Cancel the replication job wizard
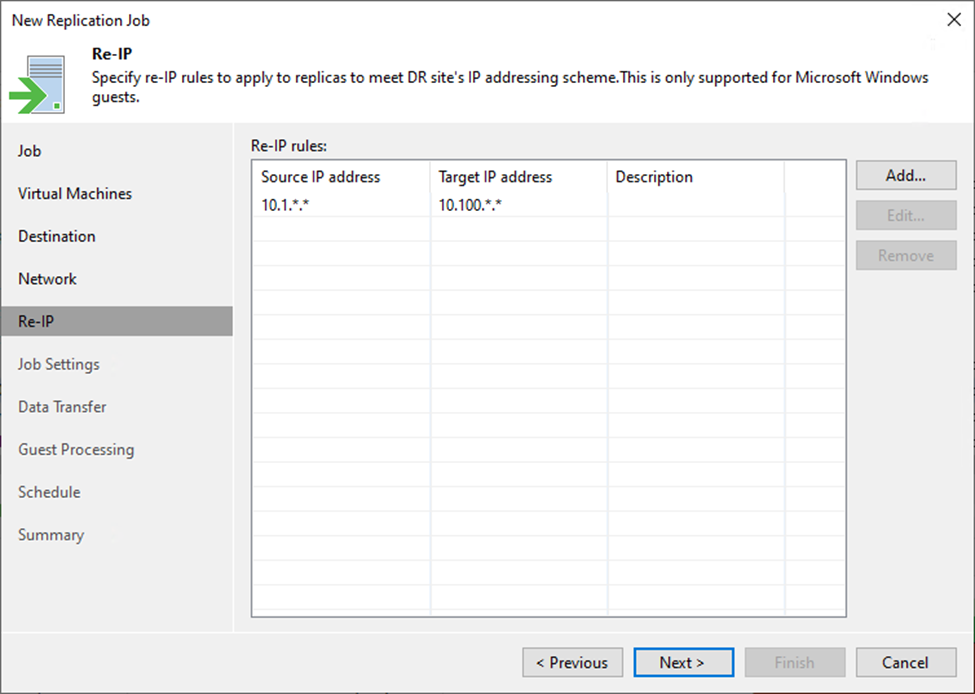Image resolution: width=975 pixels, height=694 pixels. [x=905, y=662]
